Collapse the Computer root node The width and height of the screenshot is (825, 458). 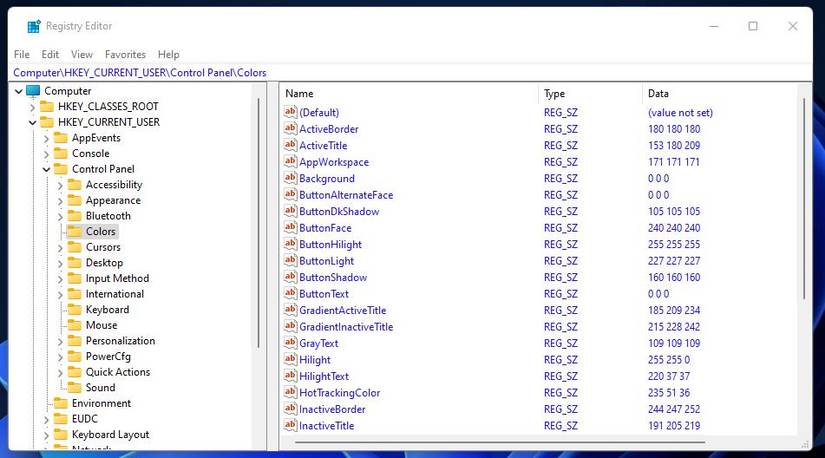pos(18,92)
